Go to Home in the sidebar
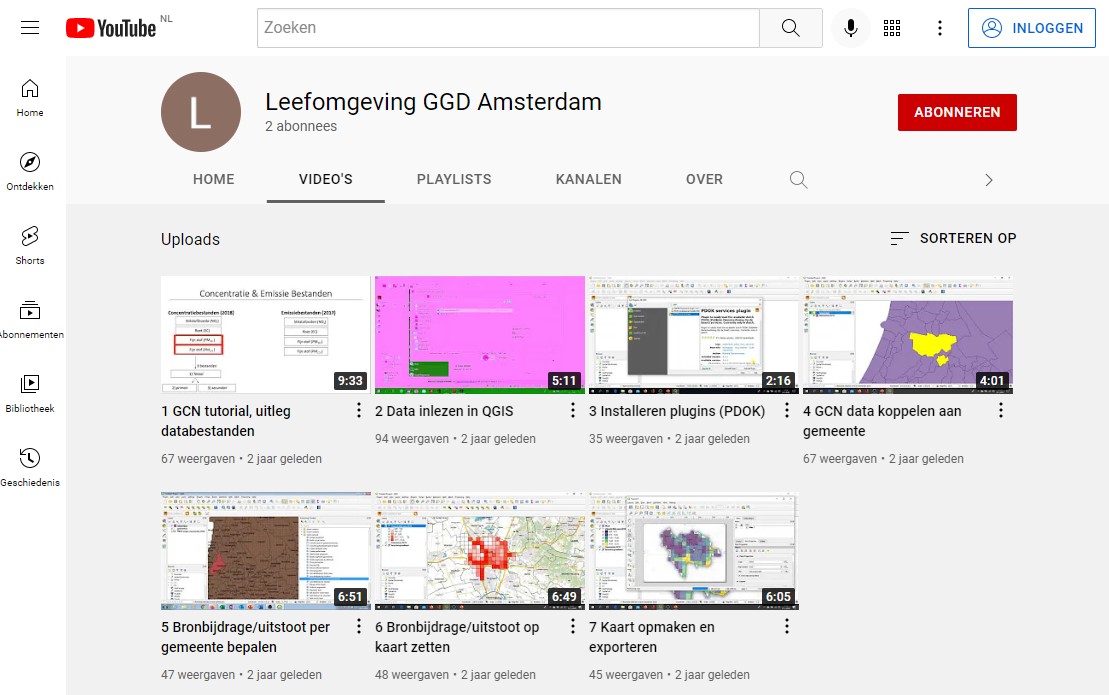This screenshot has height=695, width=1109. click(30, 98)
